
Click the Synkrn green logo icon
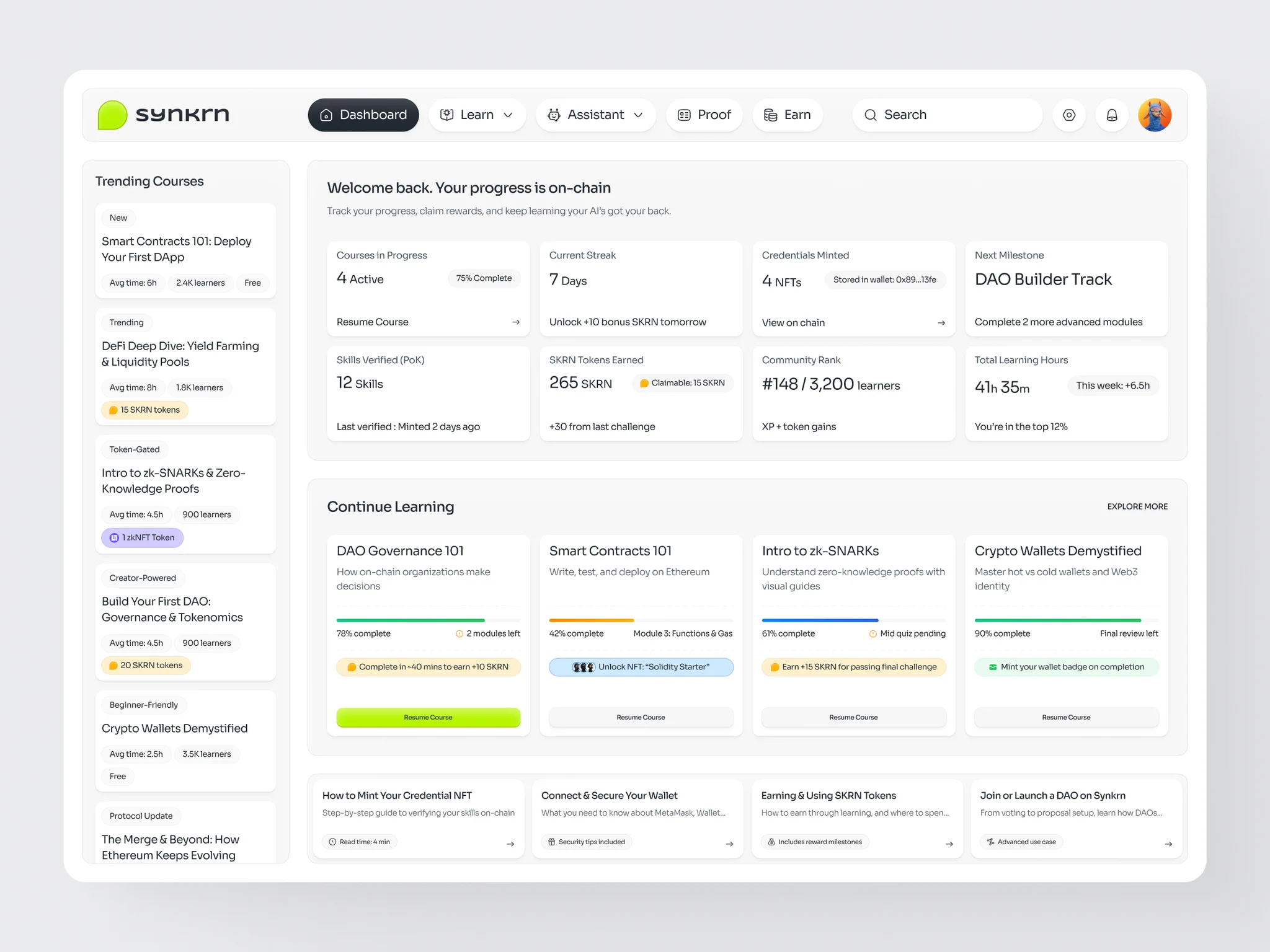pyautogui.click(x=112, y=115)
